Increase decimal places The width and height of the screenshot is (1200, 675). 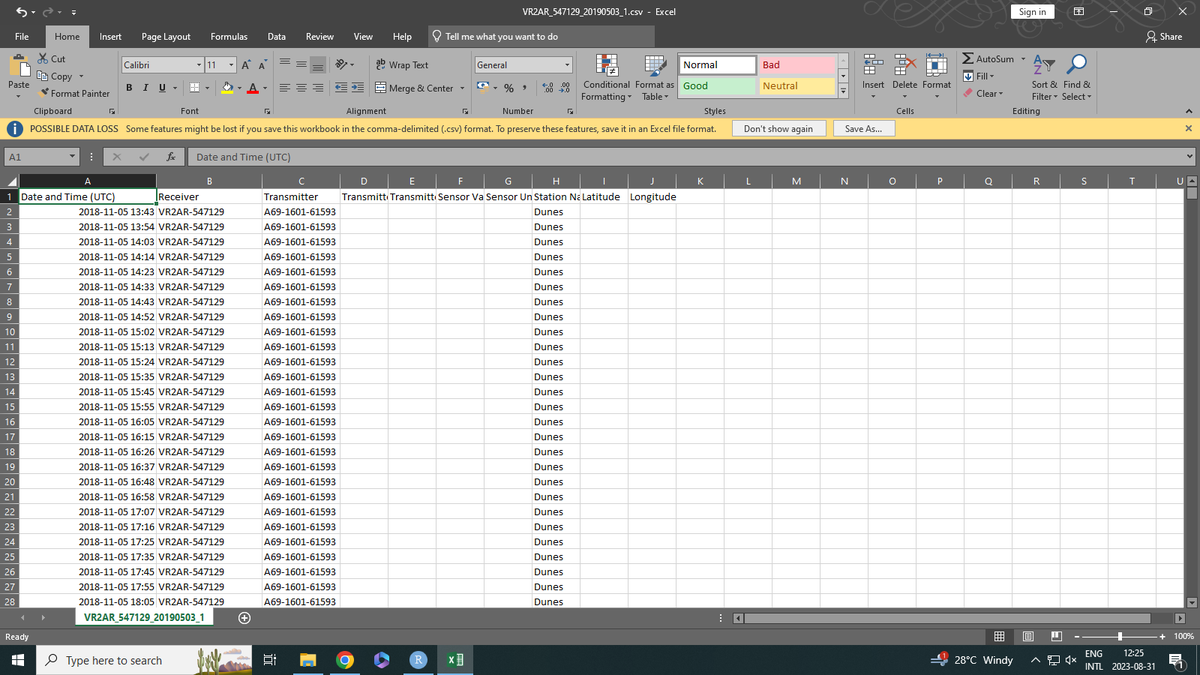pos(547,88)
